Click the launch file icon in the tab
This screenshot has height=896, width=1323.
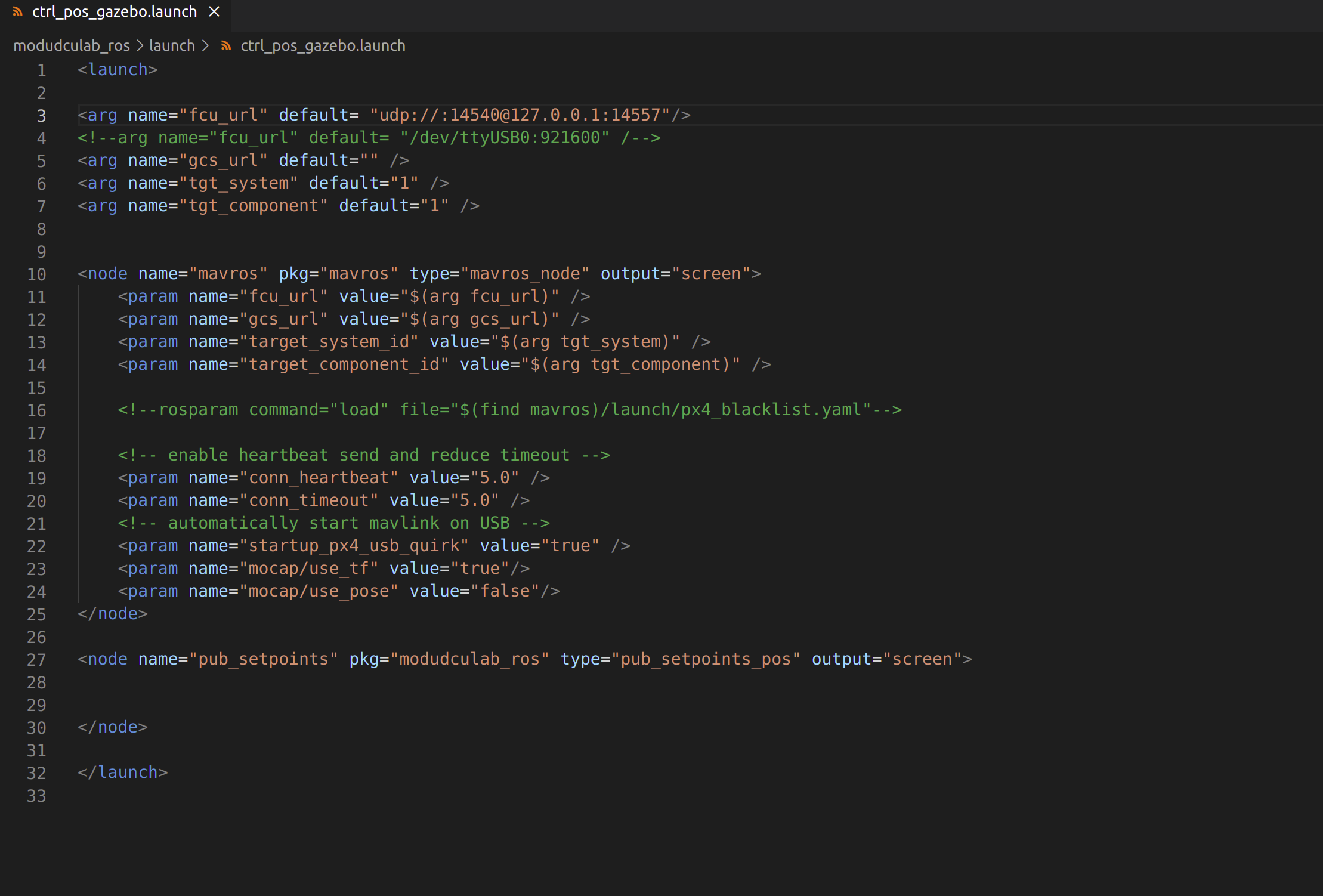(x=18, y=12)
